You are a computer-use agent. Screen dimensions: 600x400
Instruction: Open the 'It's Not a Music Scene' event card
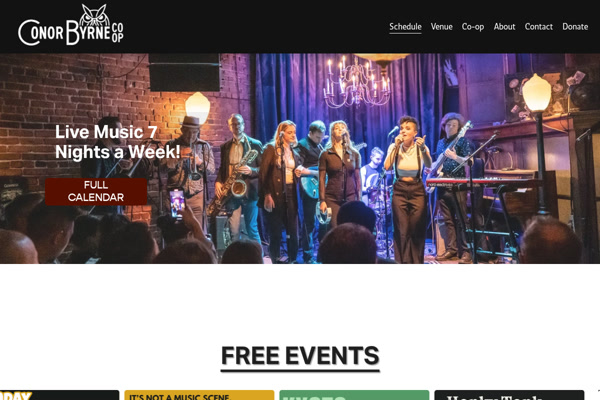click(199, 395)
